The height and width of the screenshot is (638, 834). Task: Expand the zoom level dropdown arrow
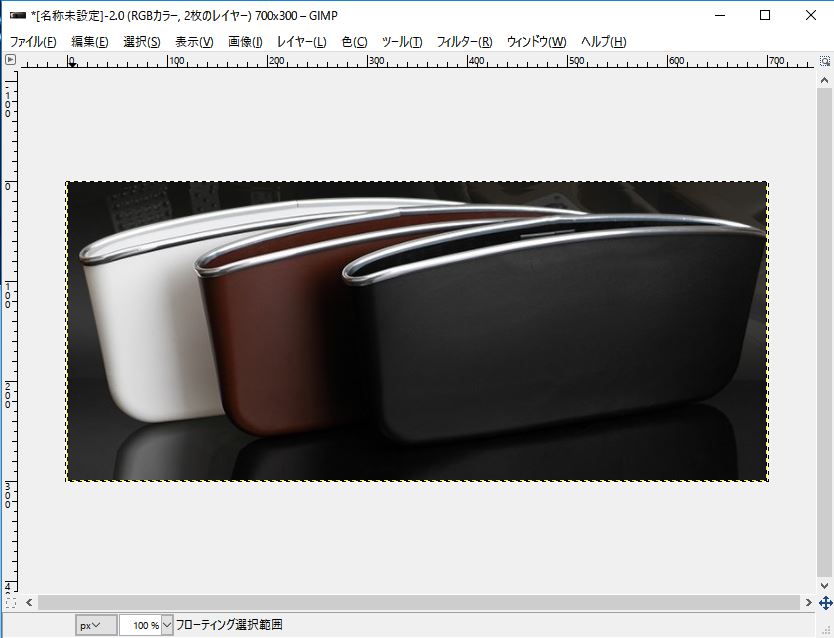(167, 625)
